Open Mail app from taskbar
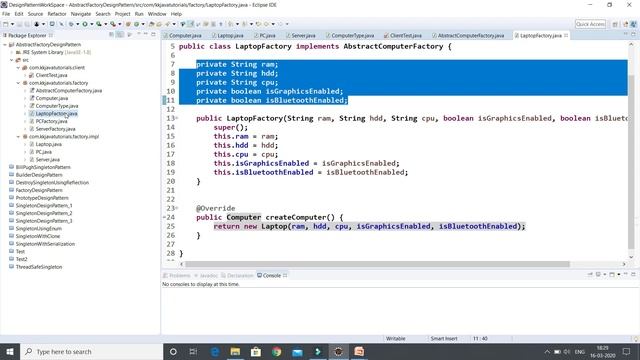Screen dimensions: 640x360 [298, 351]
